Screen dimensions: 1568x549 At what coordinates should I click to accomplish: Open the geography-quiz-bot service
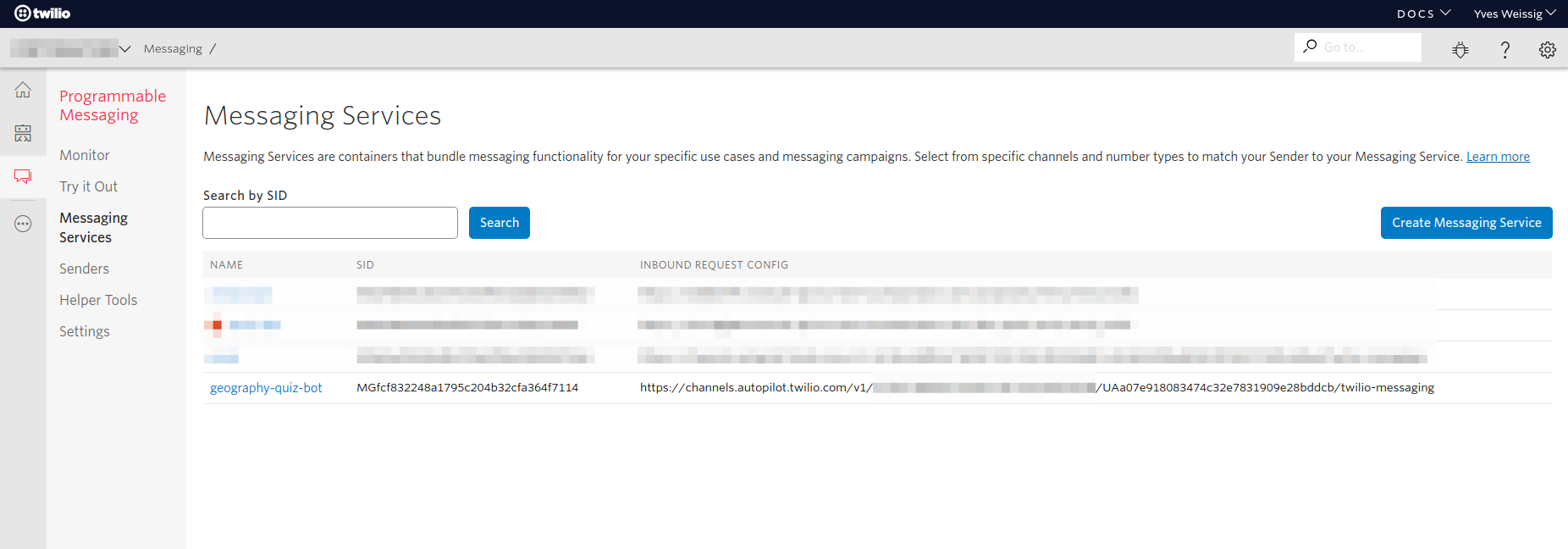[x=266, y=388]
